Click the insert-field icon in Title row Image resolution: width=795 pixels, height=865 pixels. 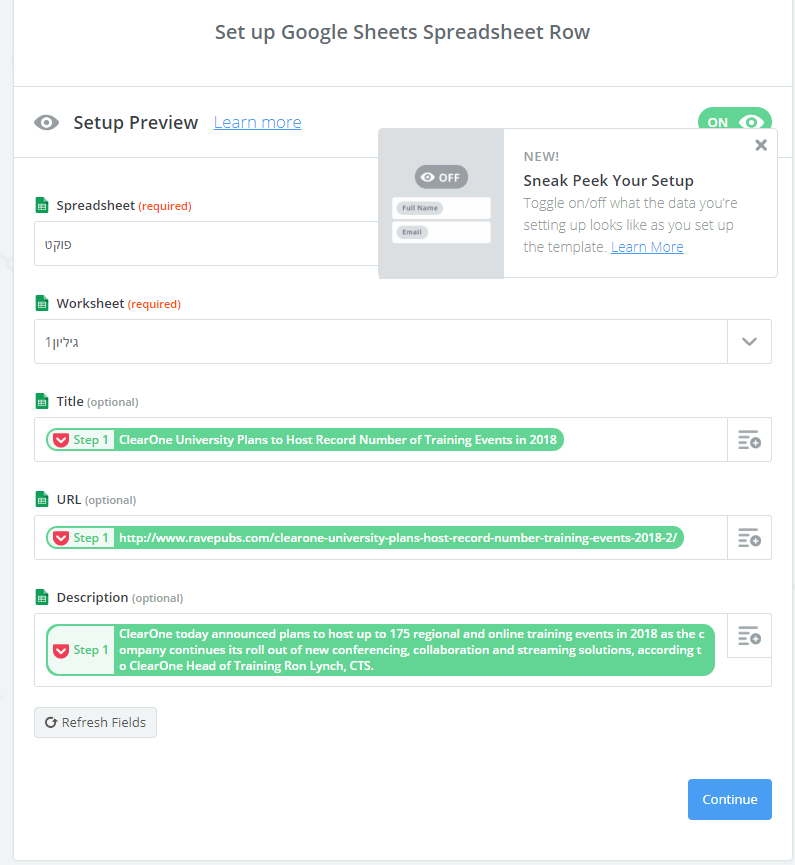(749, 440)
